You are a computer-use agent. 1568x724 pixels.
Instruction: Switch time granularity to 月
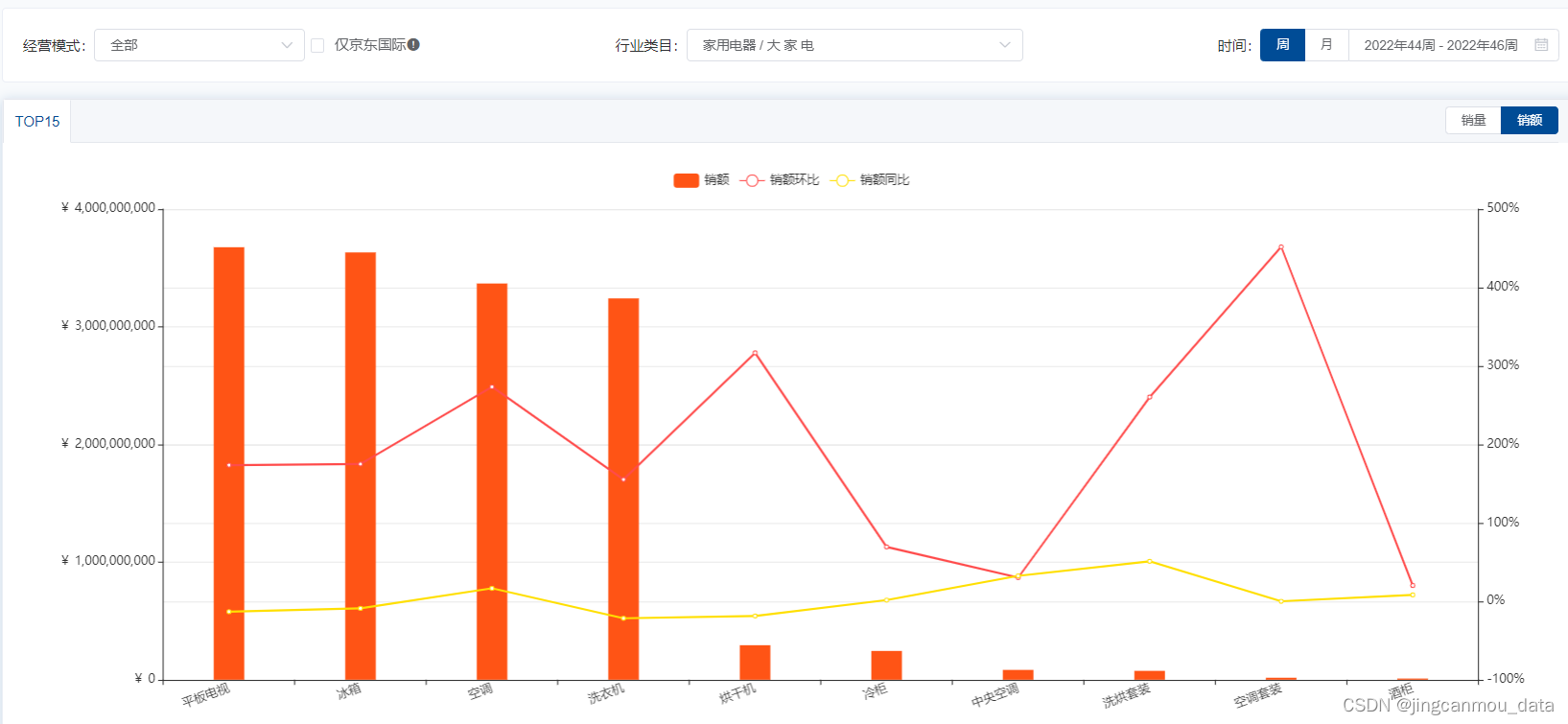point(1326,45)
